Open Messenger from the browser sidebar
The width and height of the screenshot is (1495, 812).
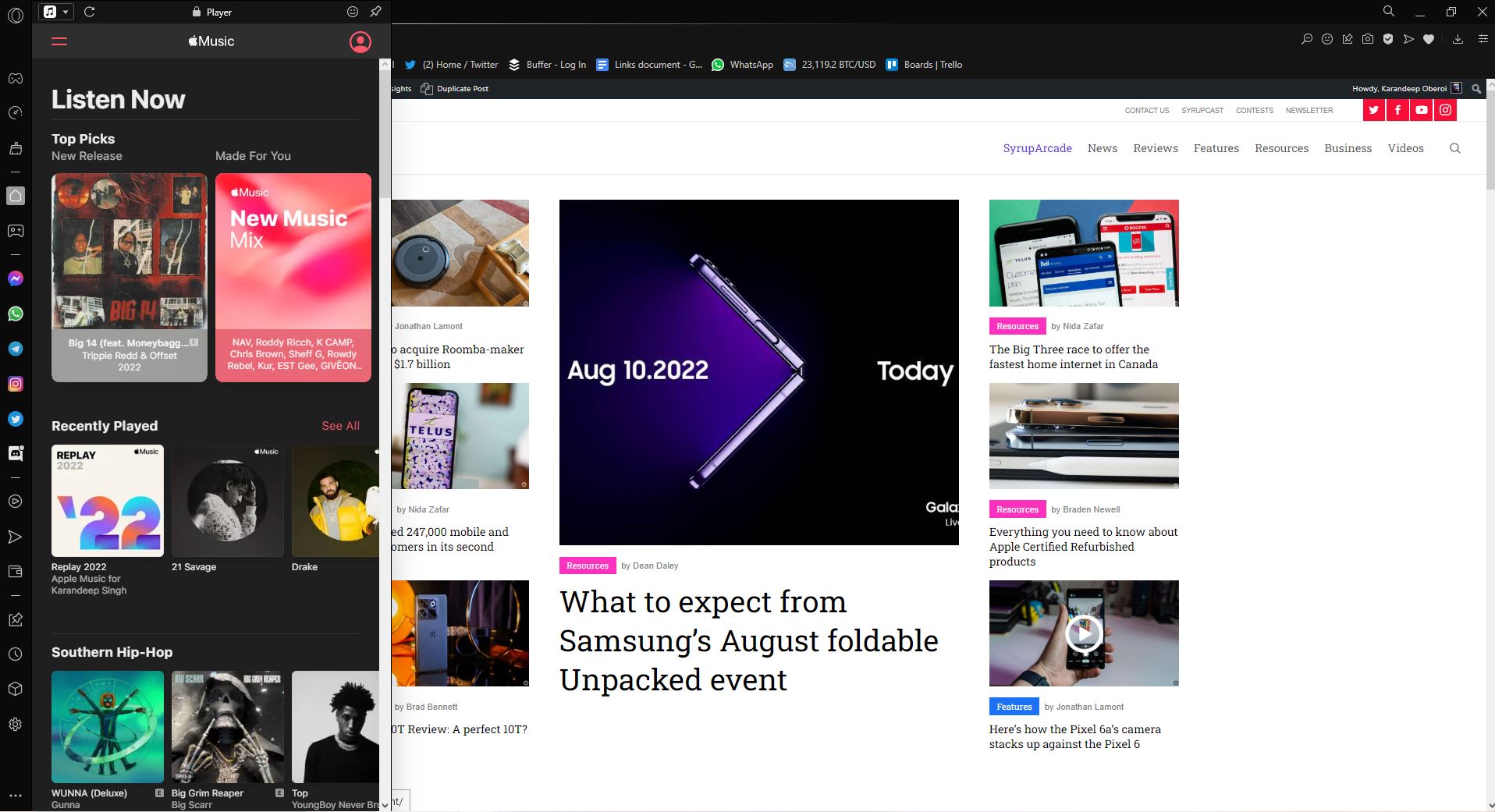coord(16,278)
